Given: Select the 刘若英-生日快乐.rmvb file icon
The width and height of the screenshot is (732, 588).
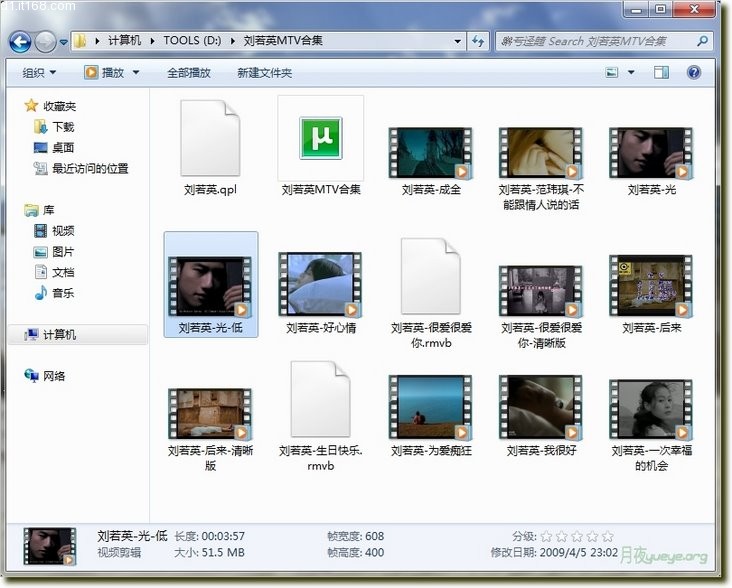Looking at the screenshot, I should 320,399.
